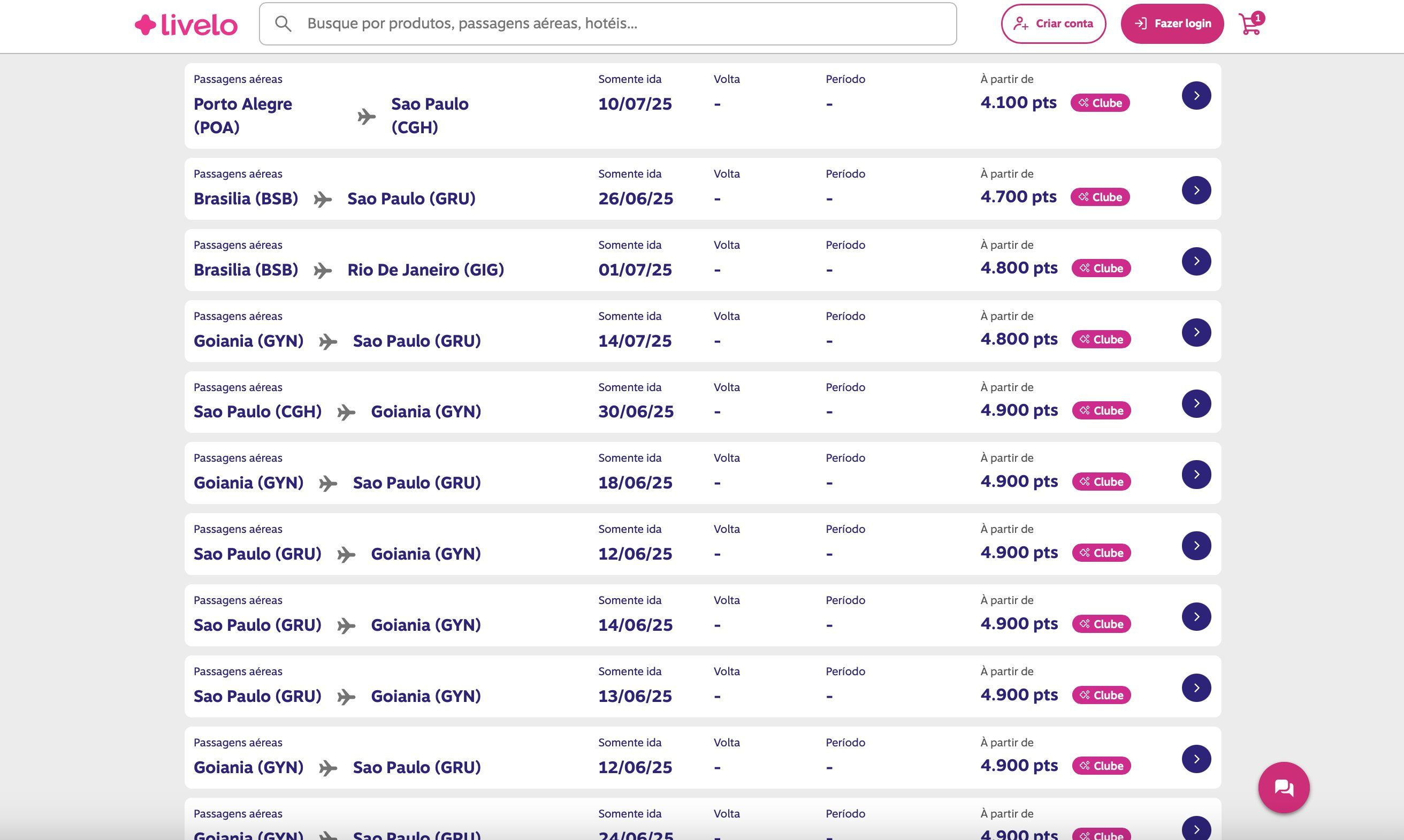
Task: Open arrow for Sao Paulo GRU flight on 13/06/25
Action: tap(1196, 688)
